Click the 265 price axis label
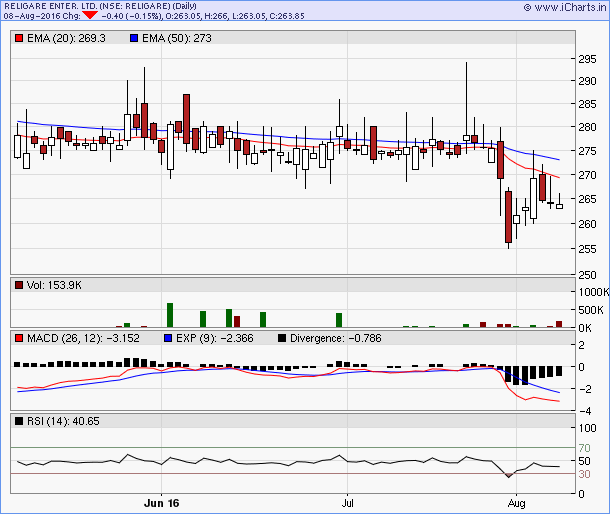 pos(587,199)
